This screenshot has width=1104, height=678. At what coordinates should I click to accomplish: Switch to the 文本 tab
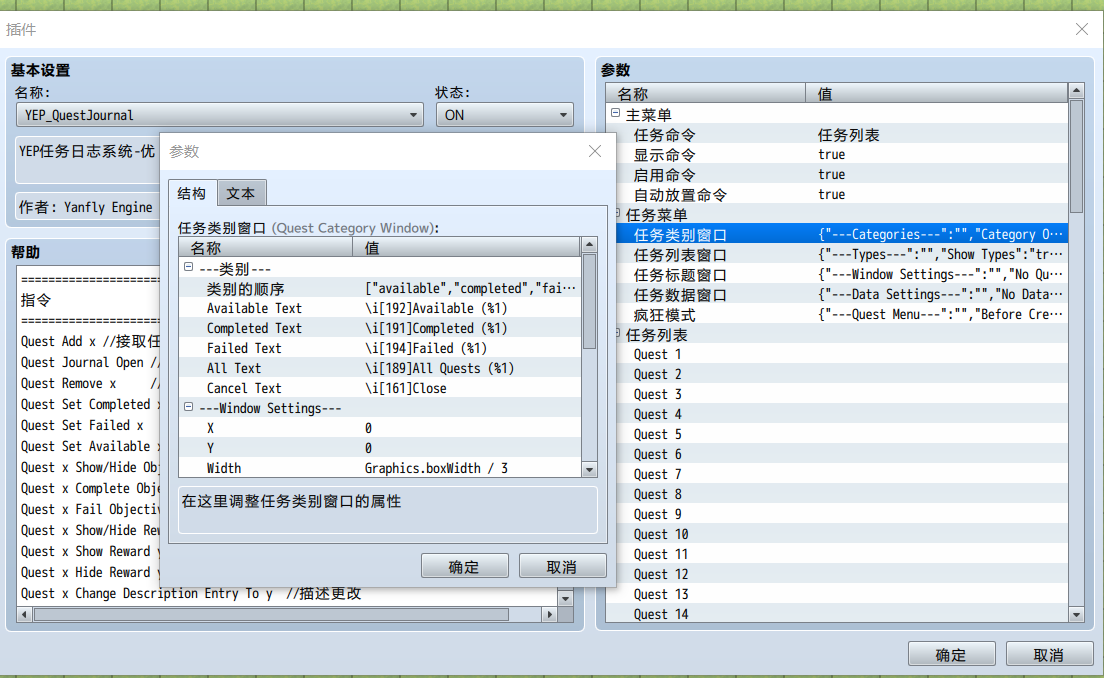pos(241,194)
